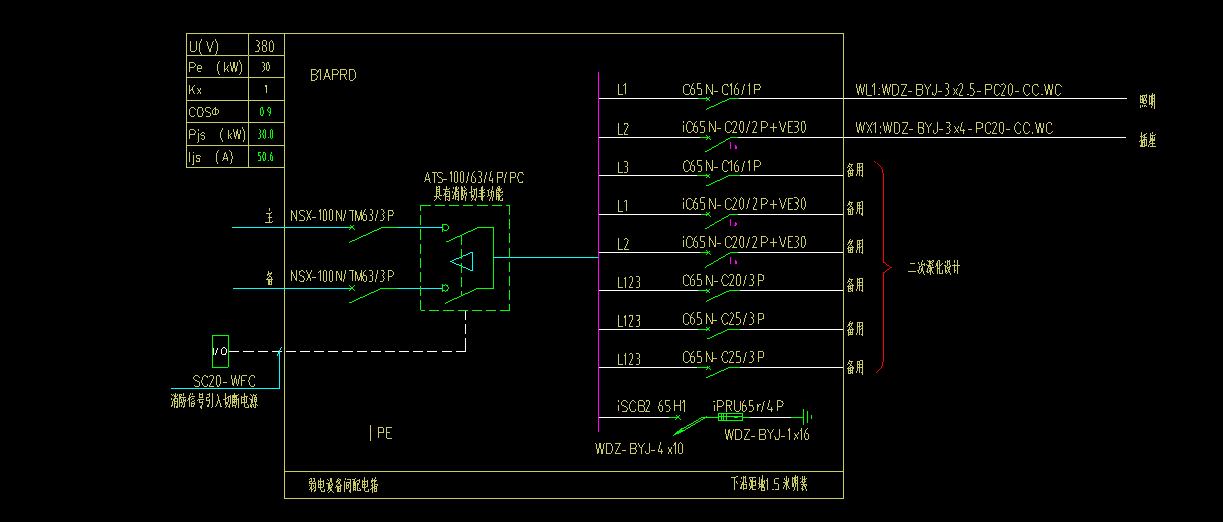Screen dimensions: 1223x522
Task: Pick the ATS triangle symbol in dashed box
Action: point(462,261)
